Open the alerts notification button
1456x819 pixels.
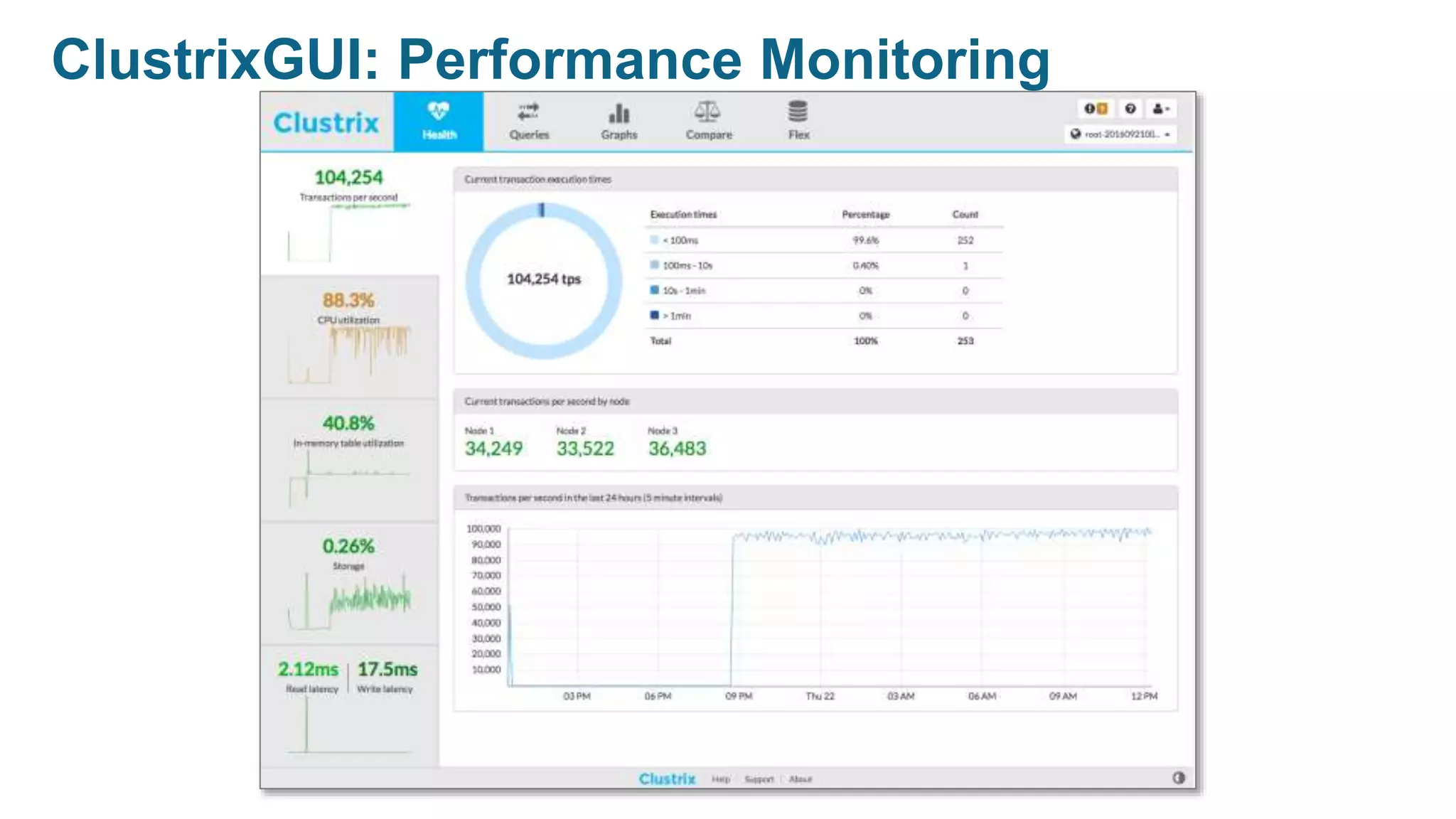coord(1096,109)
